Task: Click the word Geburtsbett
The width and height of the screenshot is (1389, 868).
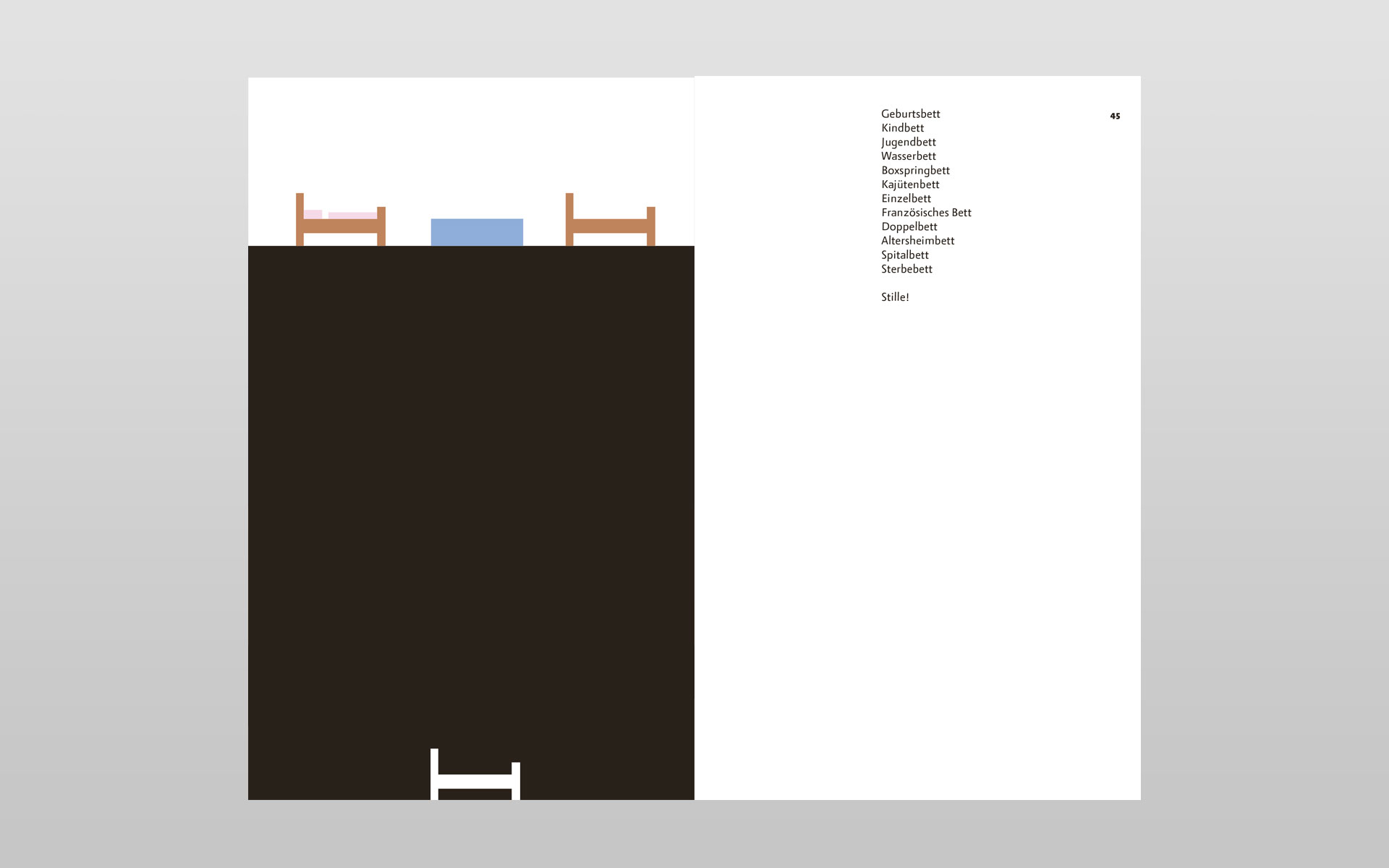Action: (910, 114)
